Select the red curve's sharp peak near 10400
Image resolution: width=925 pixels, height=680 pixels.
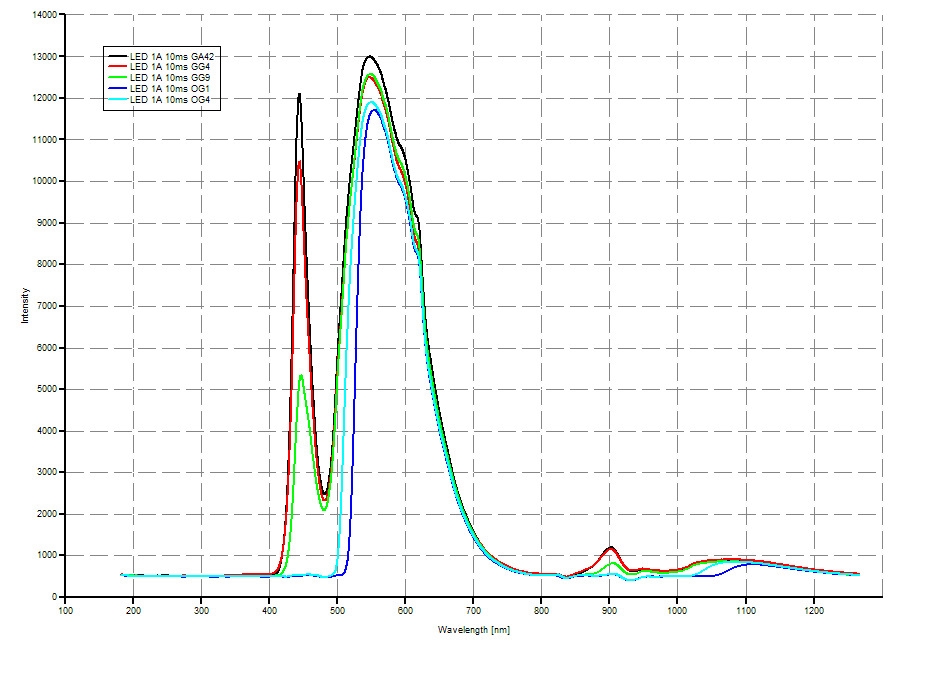click(299, 162)
